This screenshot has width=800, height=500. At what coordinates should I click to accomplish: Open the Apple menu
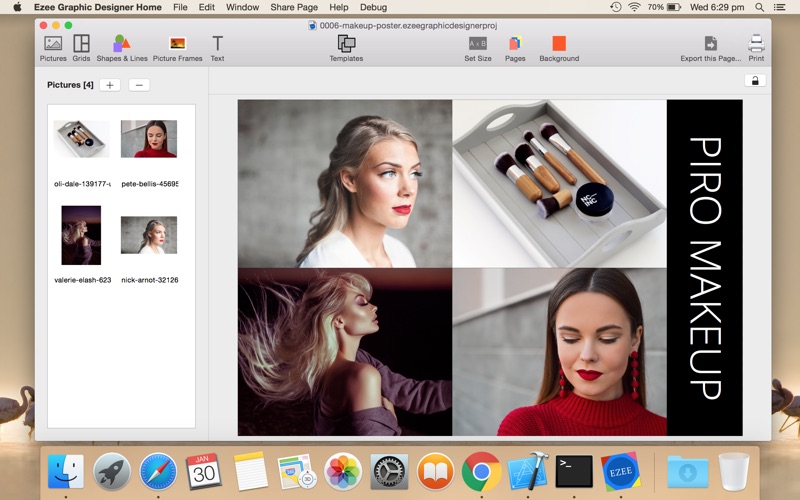(17, 7)
